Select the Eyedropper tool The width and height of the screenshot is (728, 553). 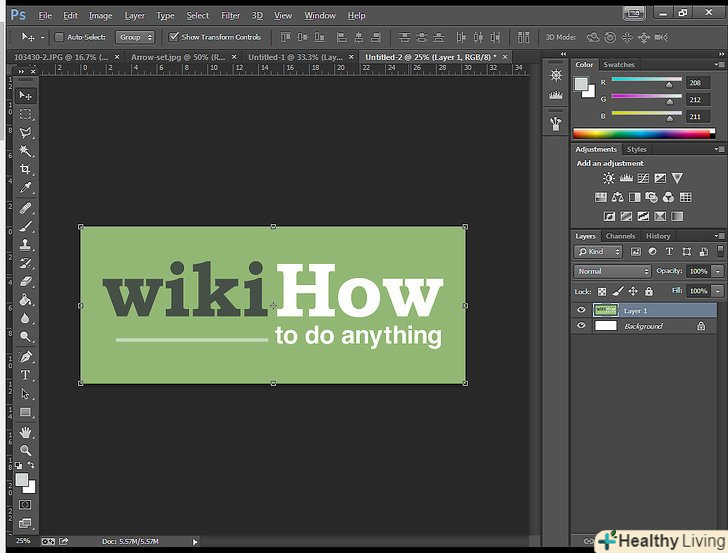click(26, 187)
